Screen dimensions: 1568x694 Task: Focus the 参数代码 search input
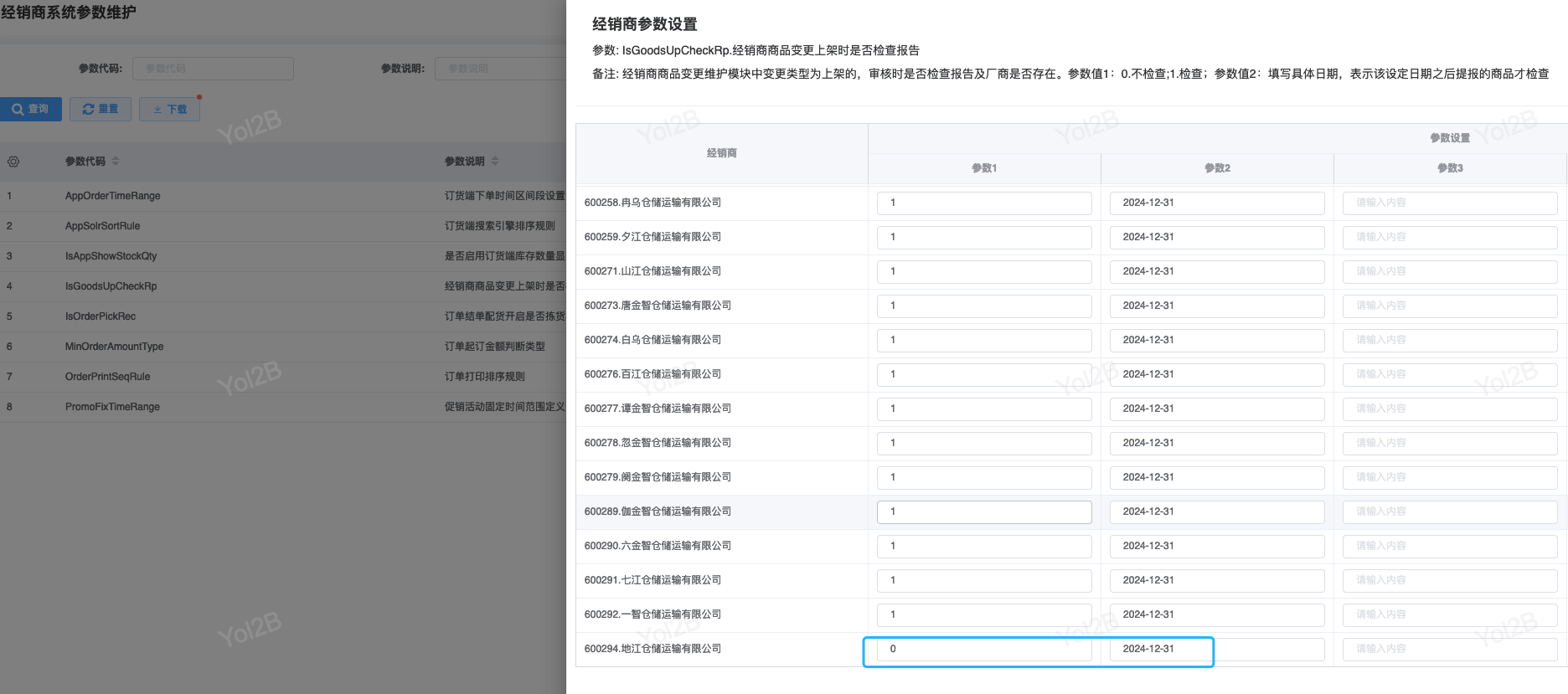[x=213, y=69]
